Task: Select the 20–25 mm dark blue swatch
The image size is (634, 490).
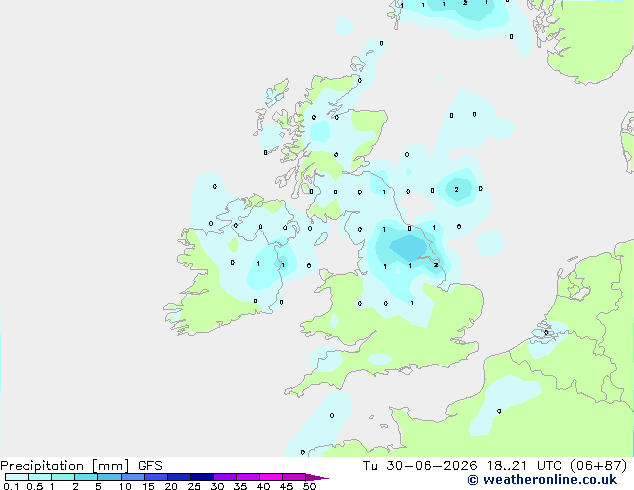Action: (x=178, y=477)
